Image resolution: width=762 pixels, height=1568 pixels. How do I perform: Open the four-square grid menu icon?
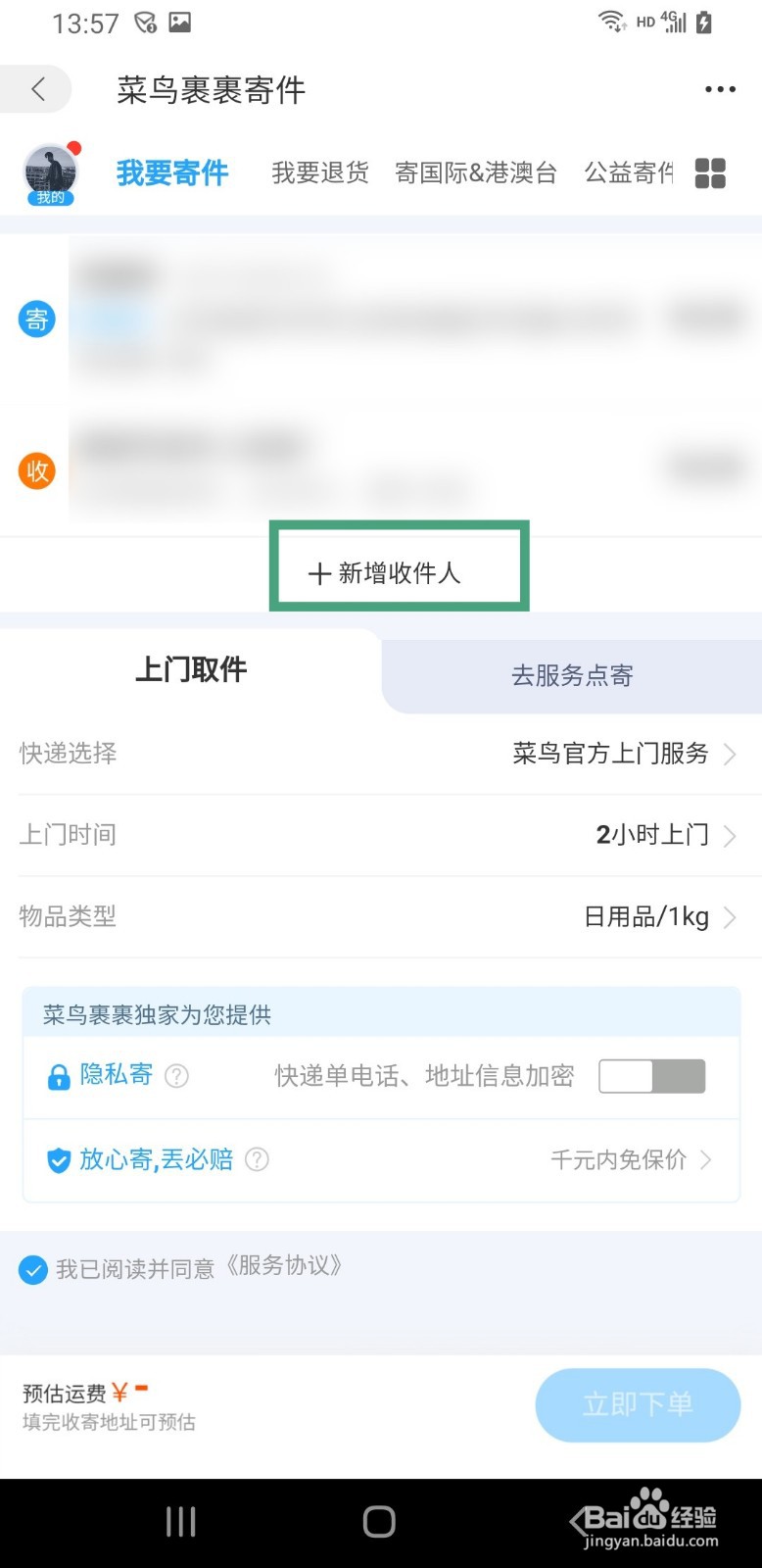point(710,173)
